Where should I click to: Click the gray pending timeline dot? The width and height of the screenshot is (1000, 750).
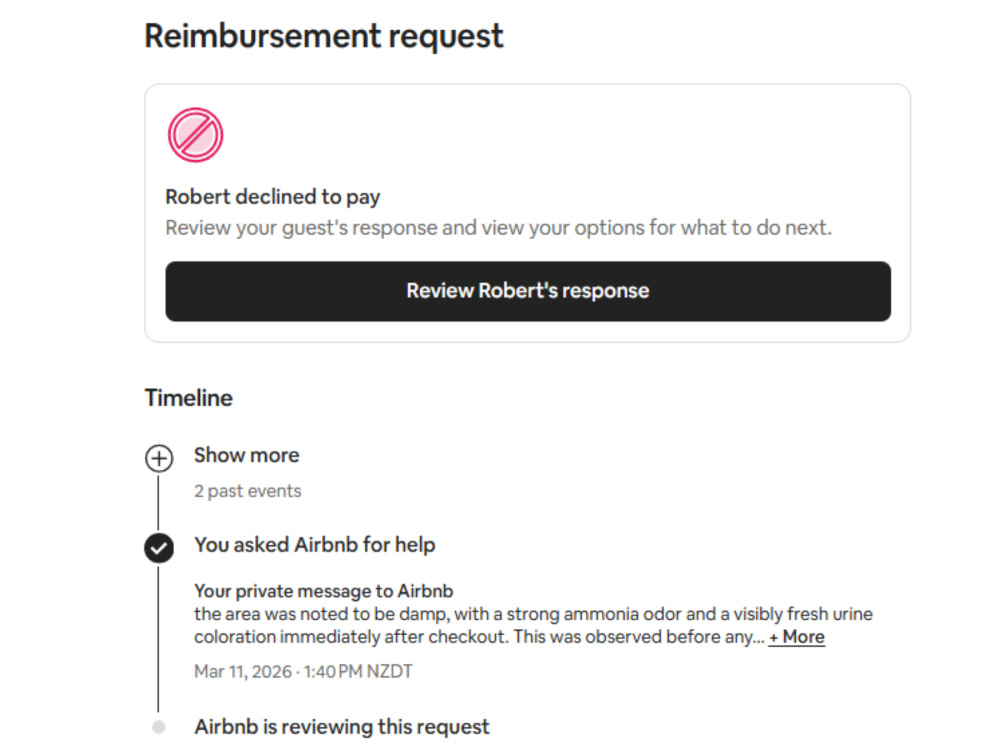point(159,727)
